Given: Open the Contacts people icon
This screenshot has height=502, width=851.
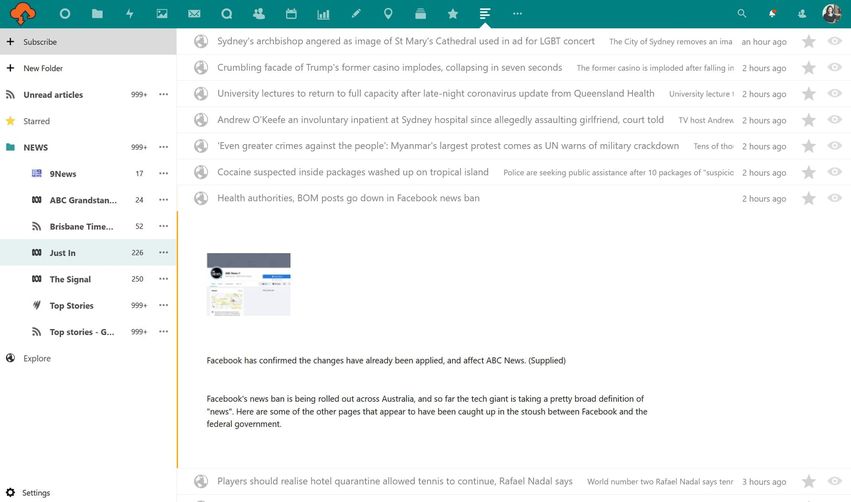Looking at the screenshot, I should pos(259,14).
